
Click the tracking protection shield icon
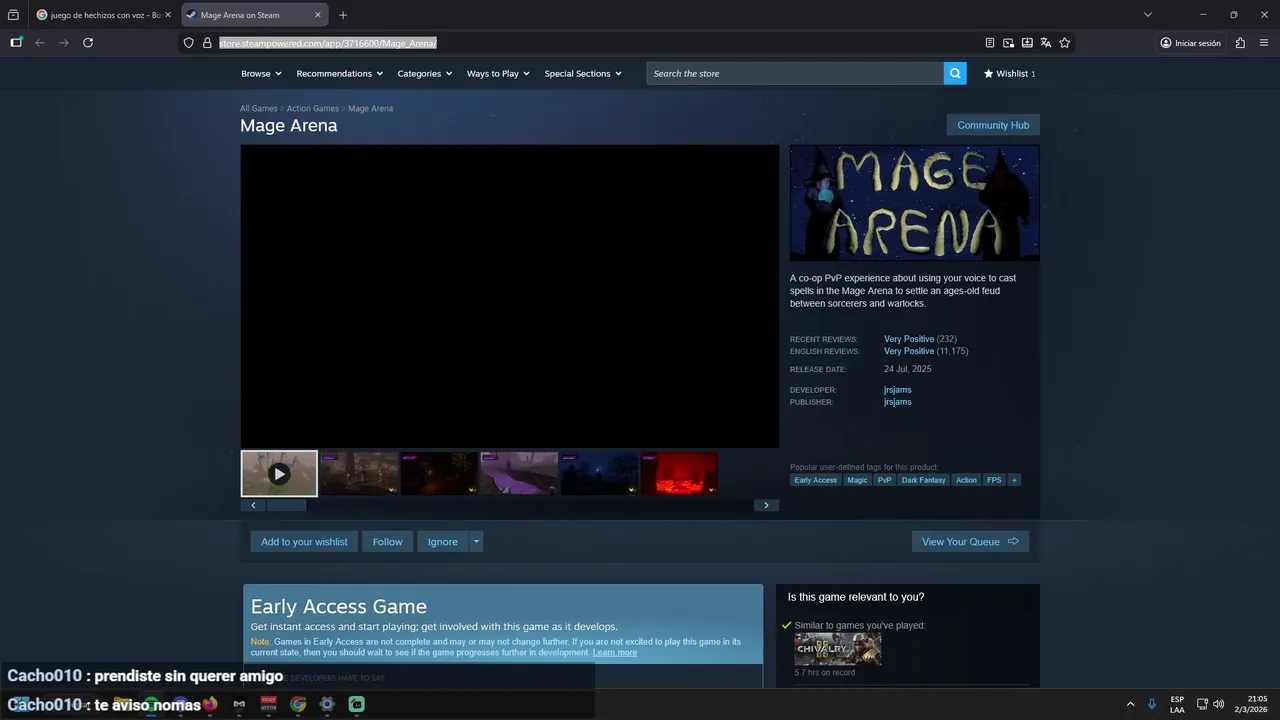[x=188, y=43]
